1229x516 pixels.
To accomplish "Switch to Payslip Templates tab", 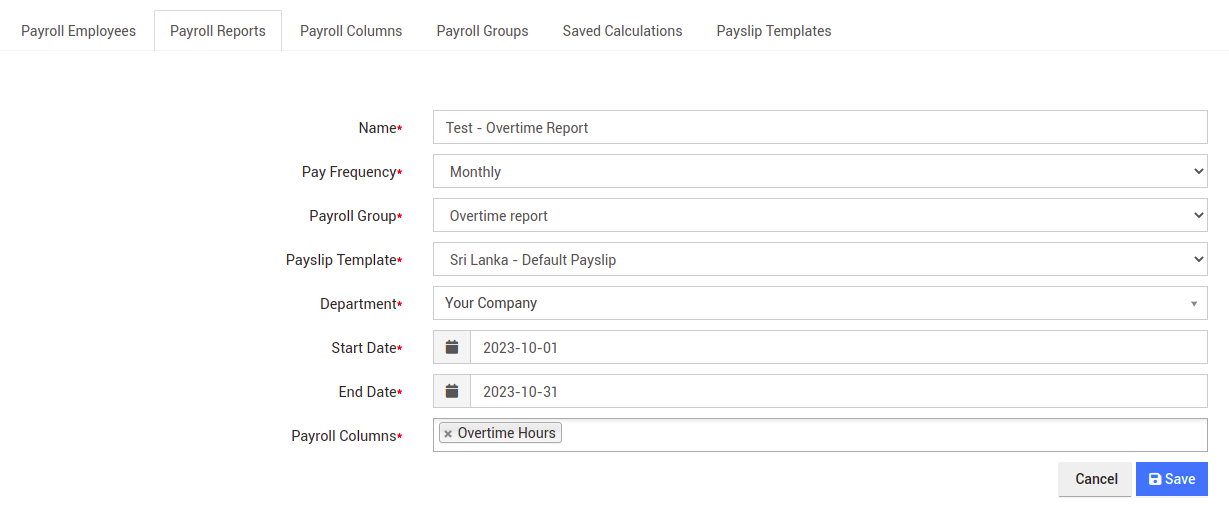I will [774, 31].
